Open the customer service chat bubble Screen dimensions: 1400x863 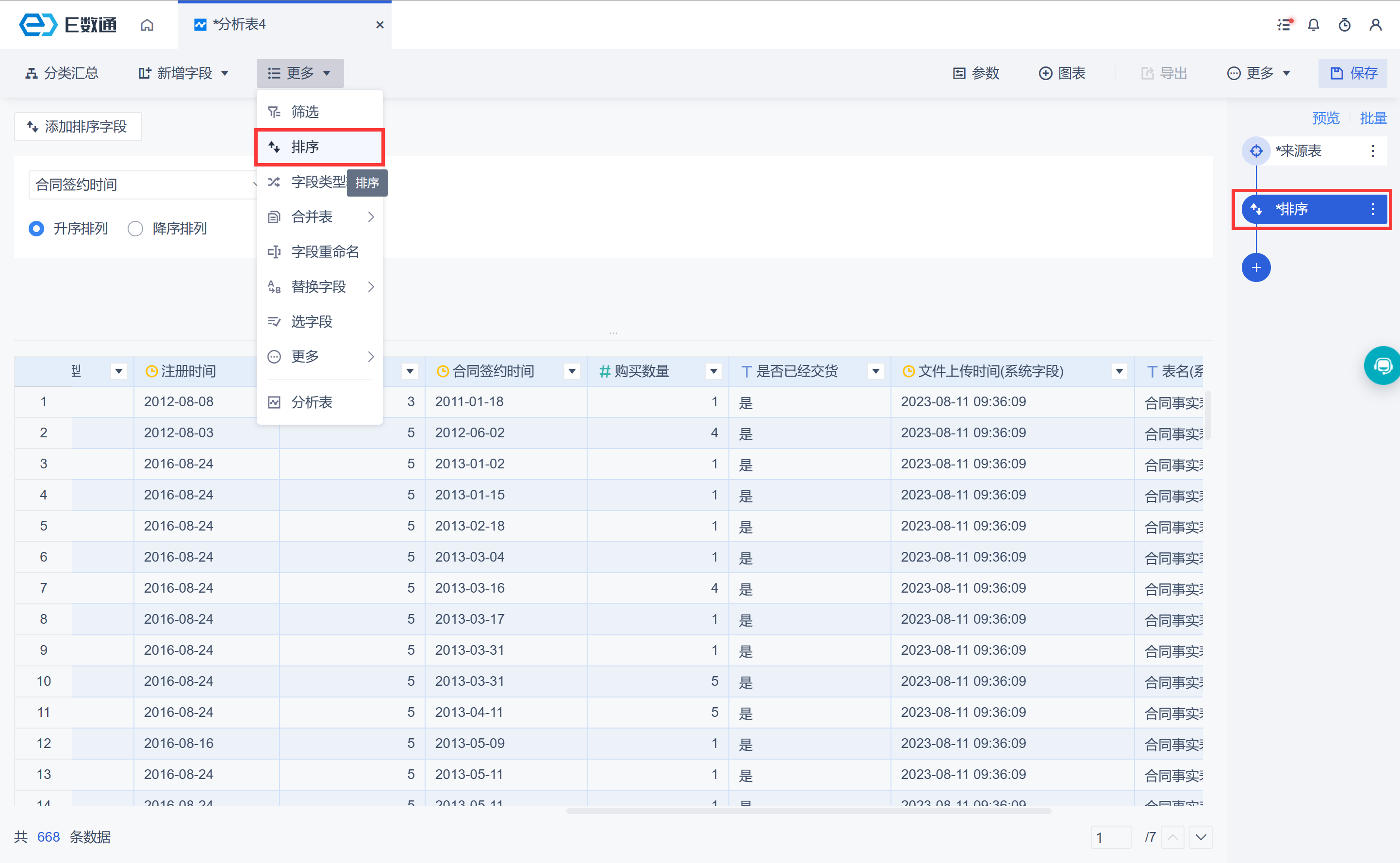(x=1383, y=365)
